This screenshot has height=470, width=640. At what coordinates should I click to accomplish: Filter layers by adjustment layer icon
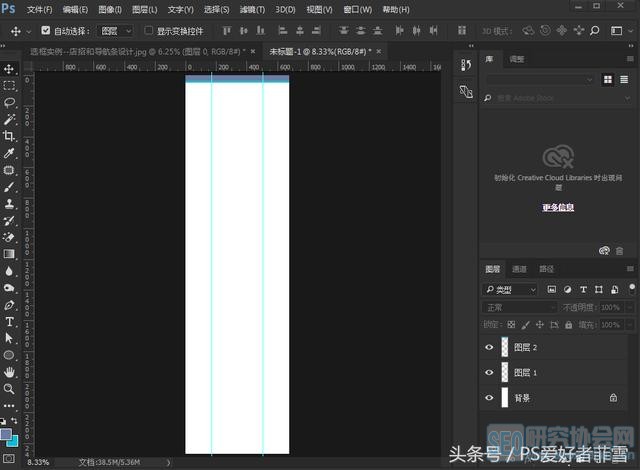point(567,290)
